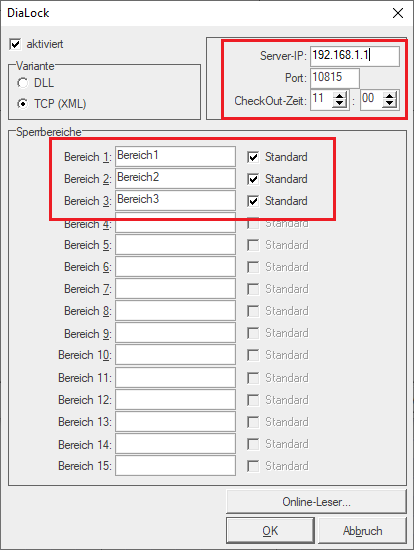This screenshot has width=414, height=550.
Task: Click the Bereich 3 text field
Action: click(175, 200)
